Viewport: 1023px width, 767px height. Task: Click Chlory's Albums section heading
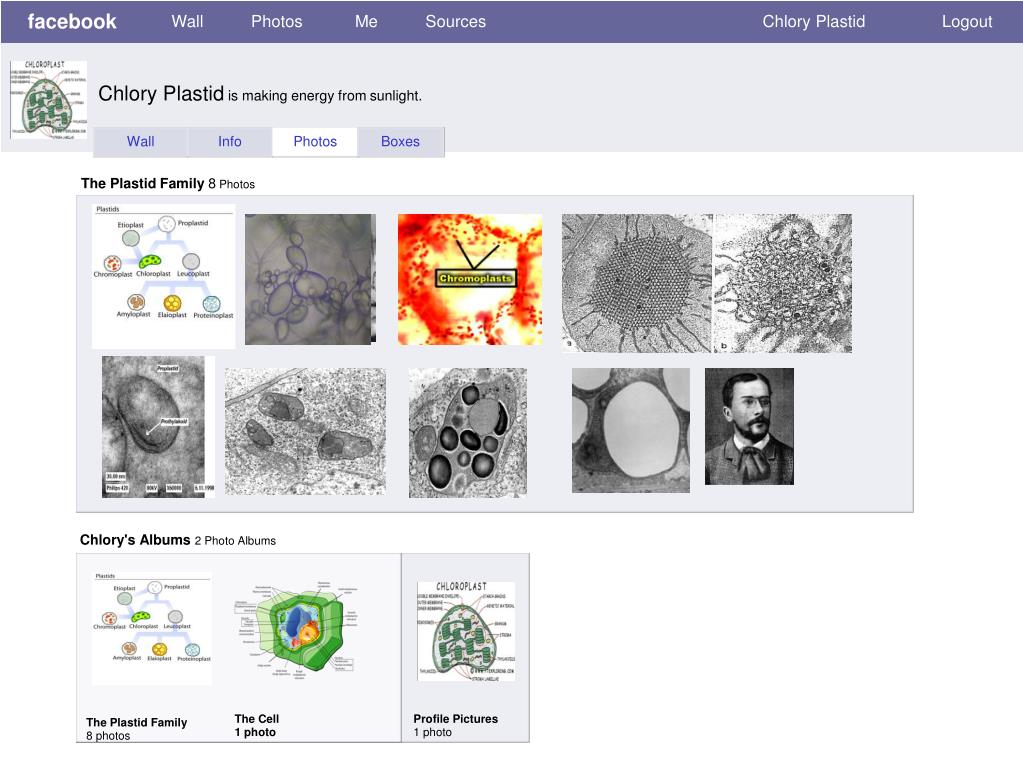[x=135, y=540]
